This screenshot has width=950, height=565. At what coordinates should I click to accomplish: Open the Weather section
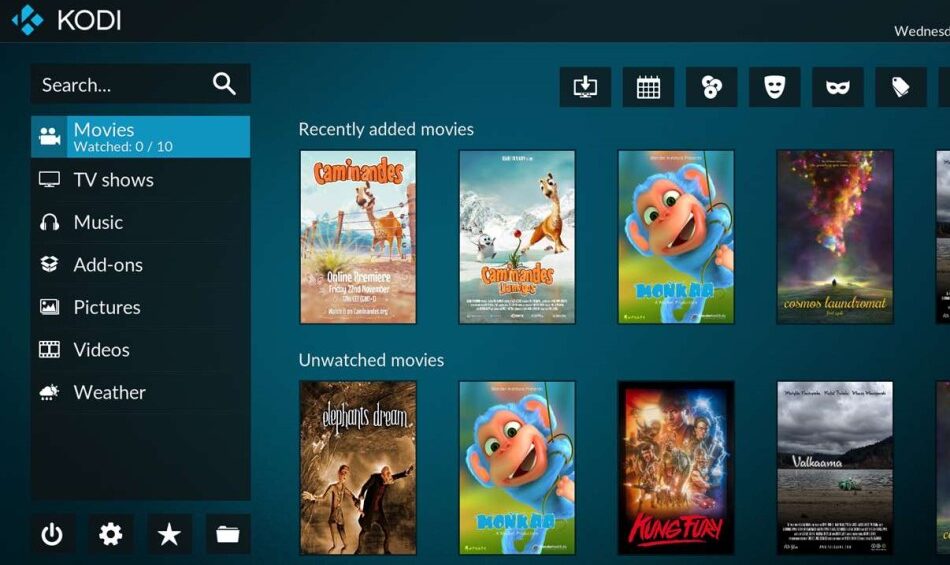[141, 392]
